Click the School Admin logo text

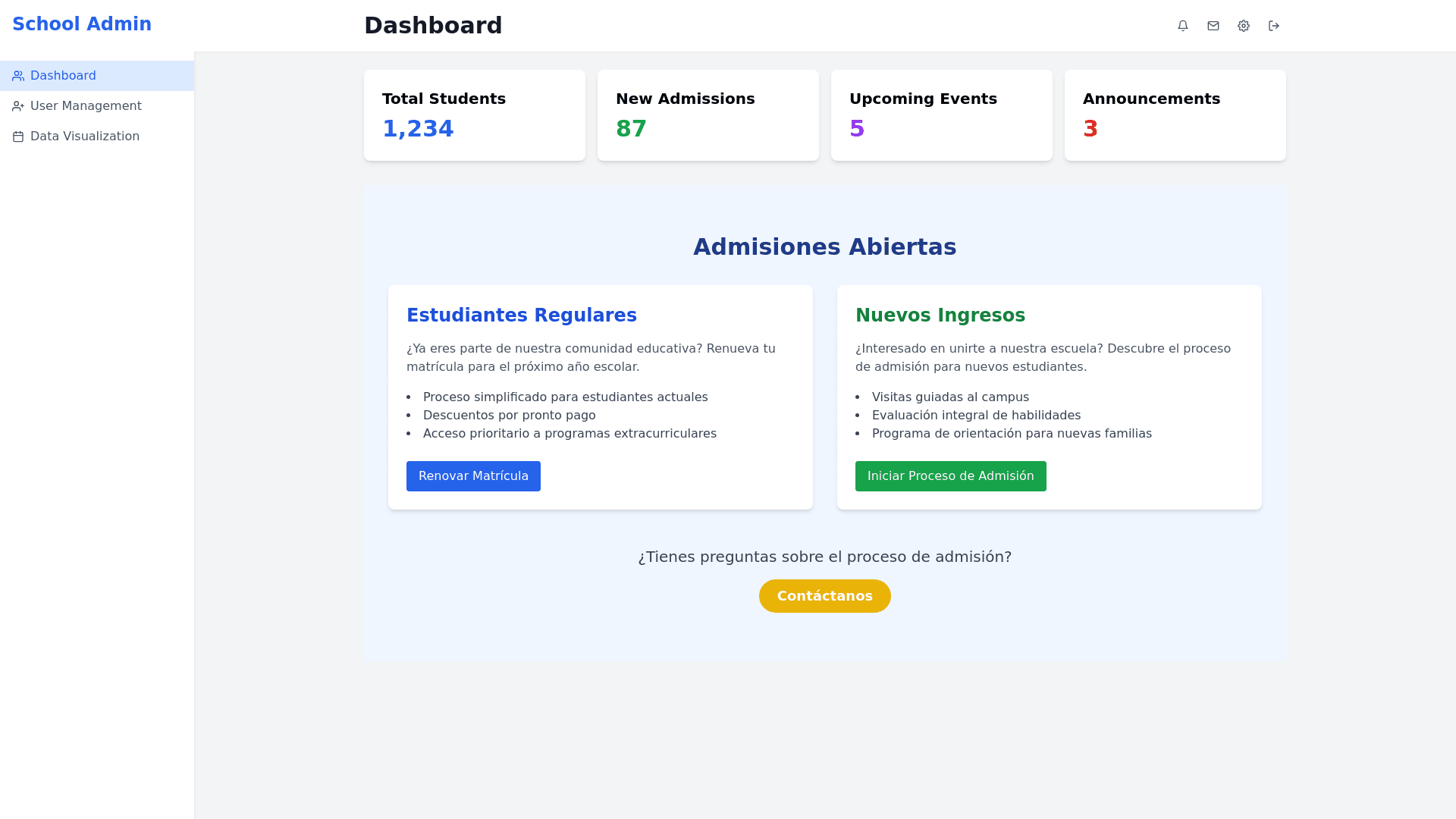pyautogui.click(x=82, y=24)
